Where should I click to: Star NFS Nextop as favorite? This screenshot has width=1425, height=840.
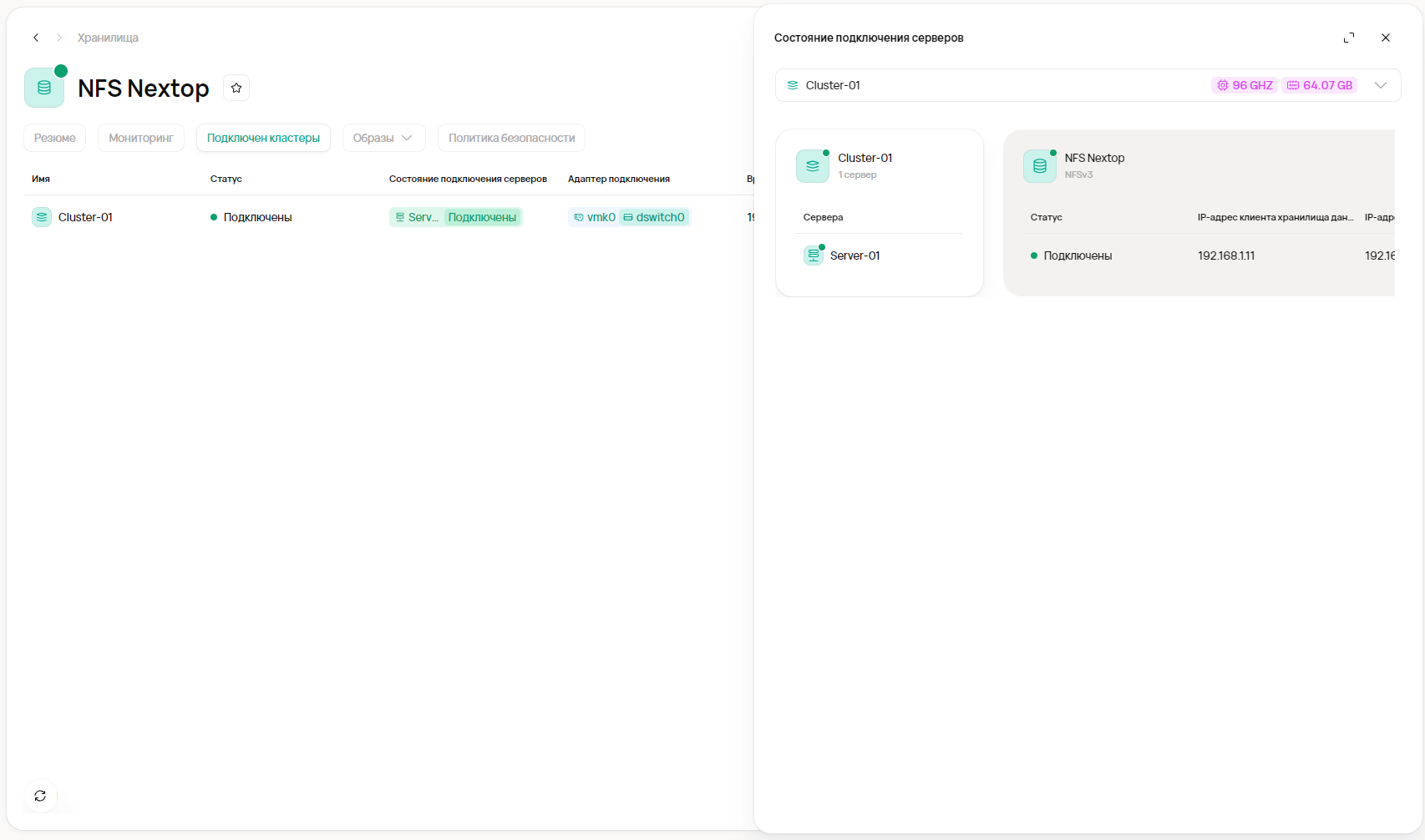(x=236, y=88)
